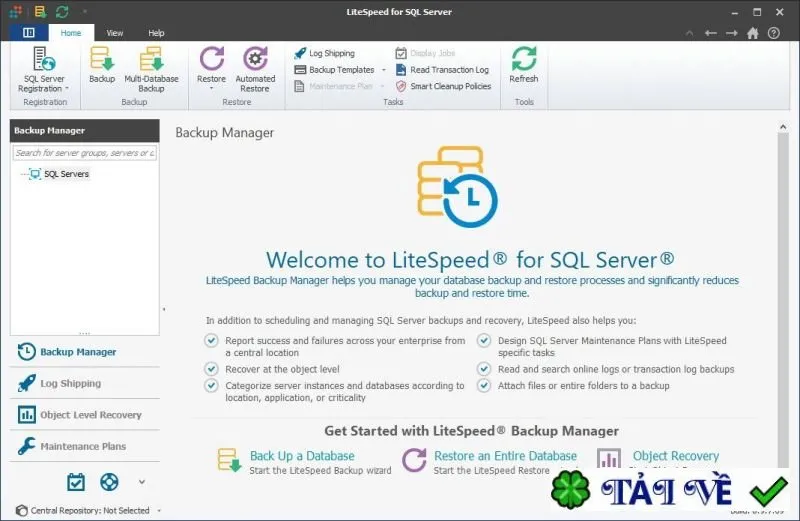Expand navigation pane options chevron
The image size is (800, 521).
click(x=142, y=482)
